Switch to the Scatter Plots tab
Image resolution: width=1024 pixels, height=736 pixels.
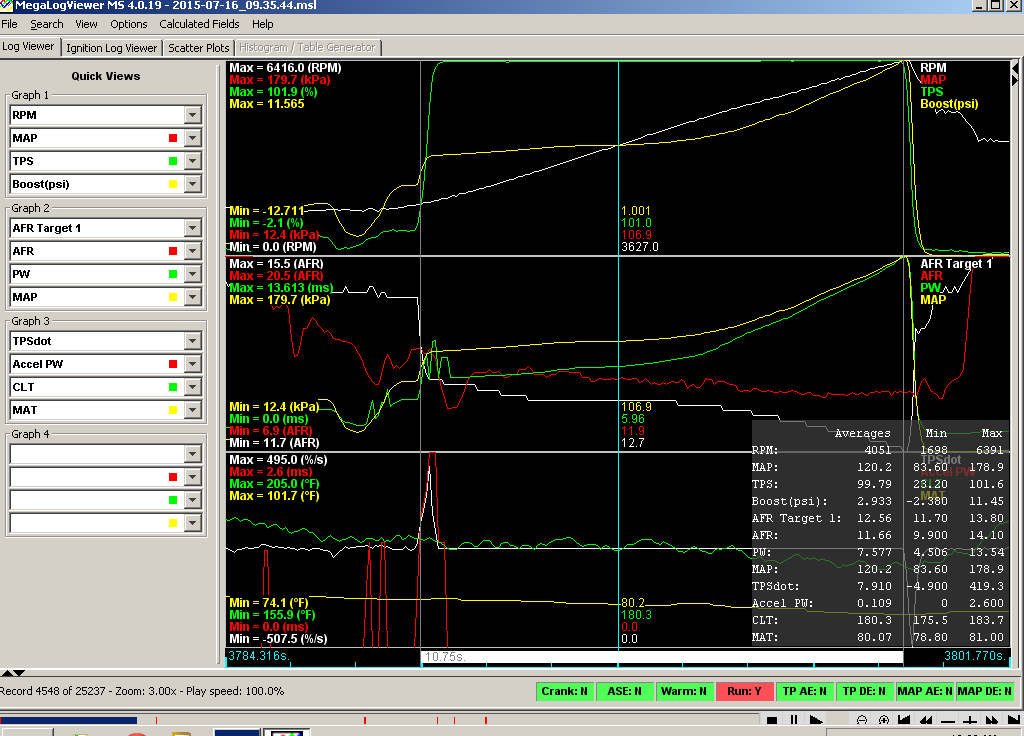coord(198,47)
